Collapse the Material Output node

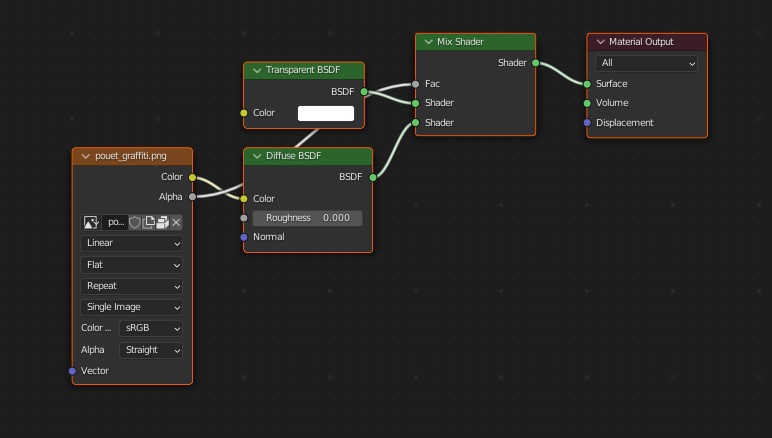coord(599,42)
